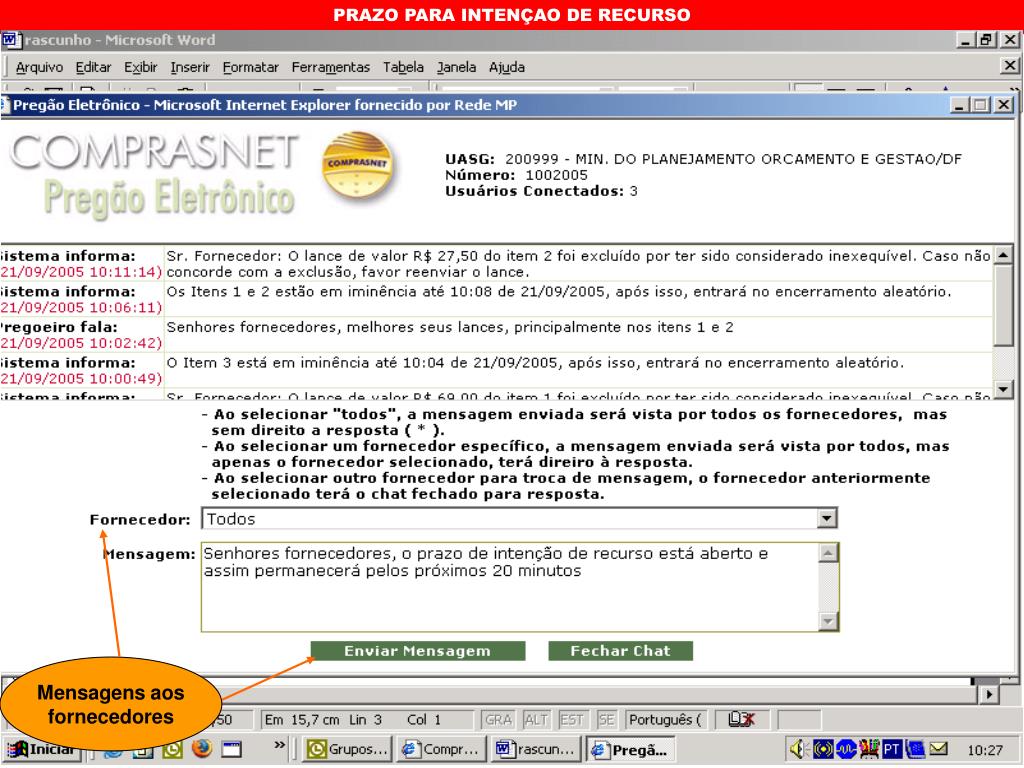This screenshot has width=1024, height=768.
Task: Click the UASG 200999 header text
Action: tap(703, 159)
